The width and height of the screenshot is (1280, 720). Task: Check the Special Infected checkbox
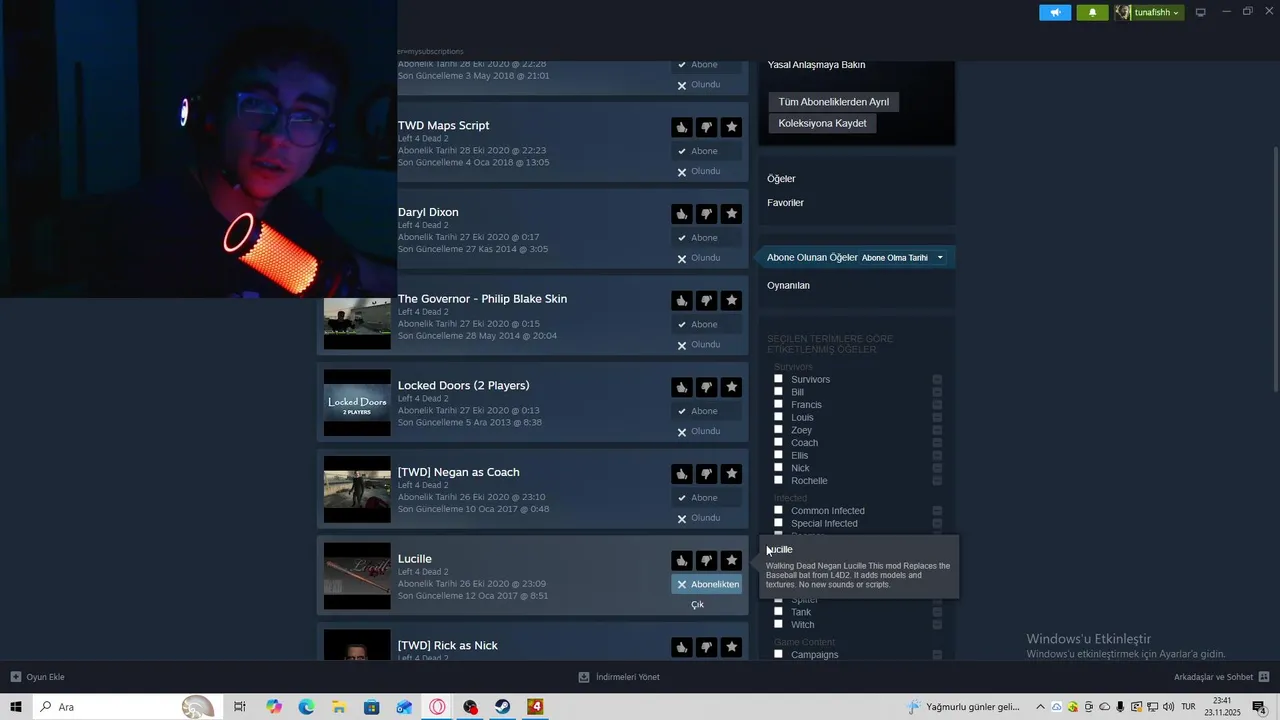tap(778, 523)
